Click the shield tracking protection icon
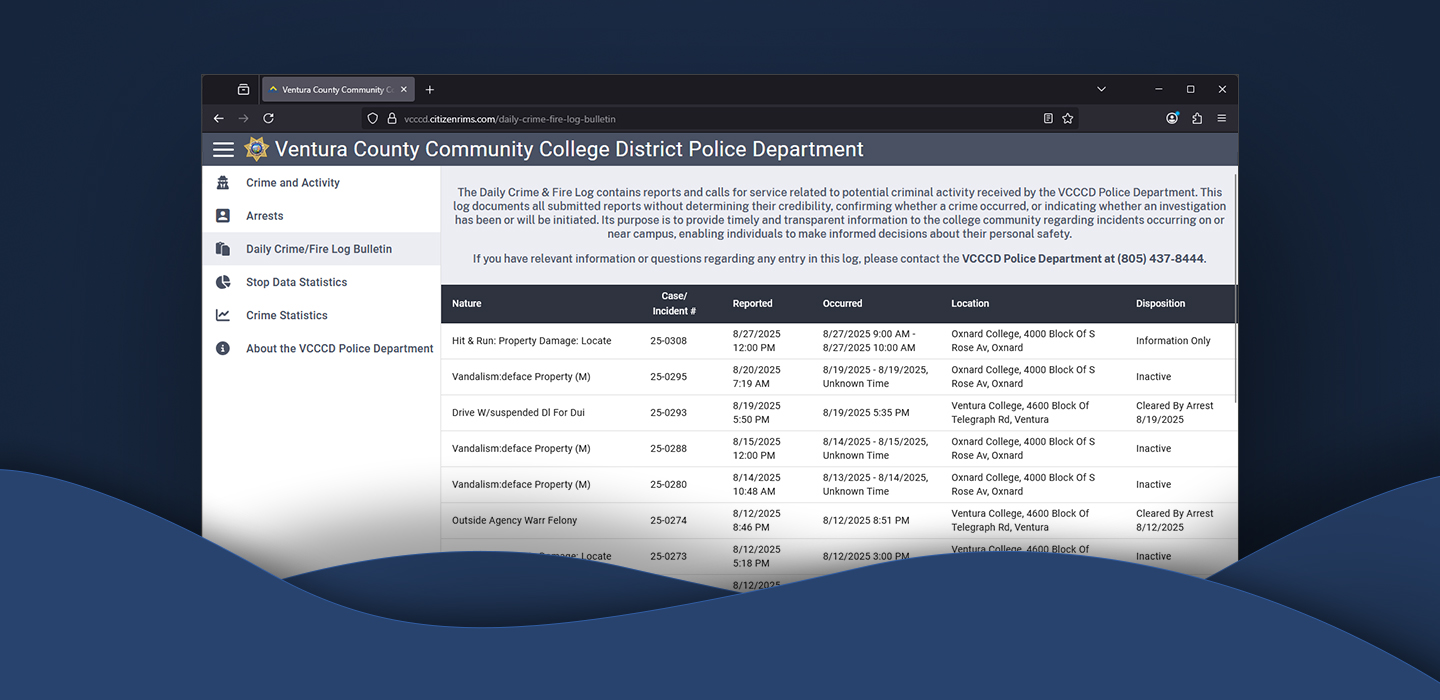Viewport: 1440px width, 700px height. (373, 118)
